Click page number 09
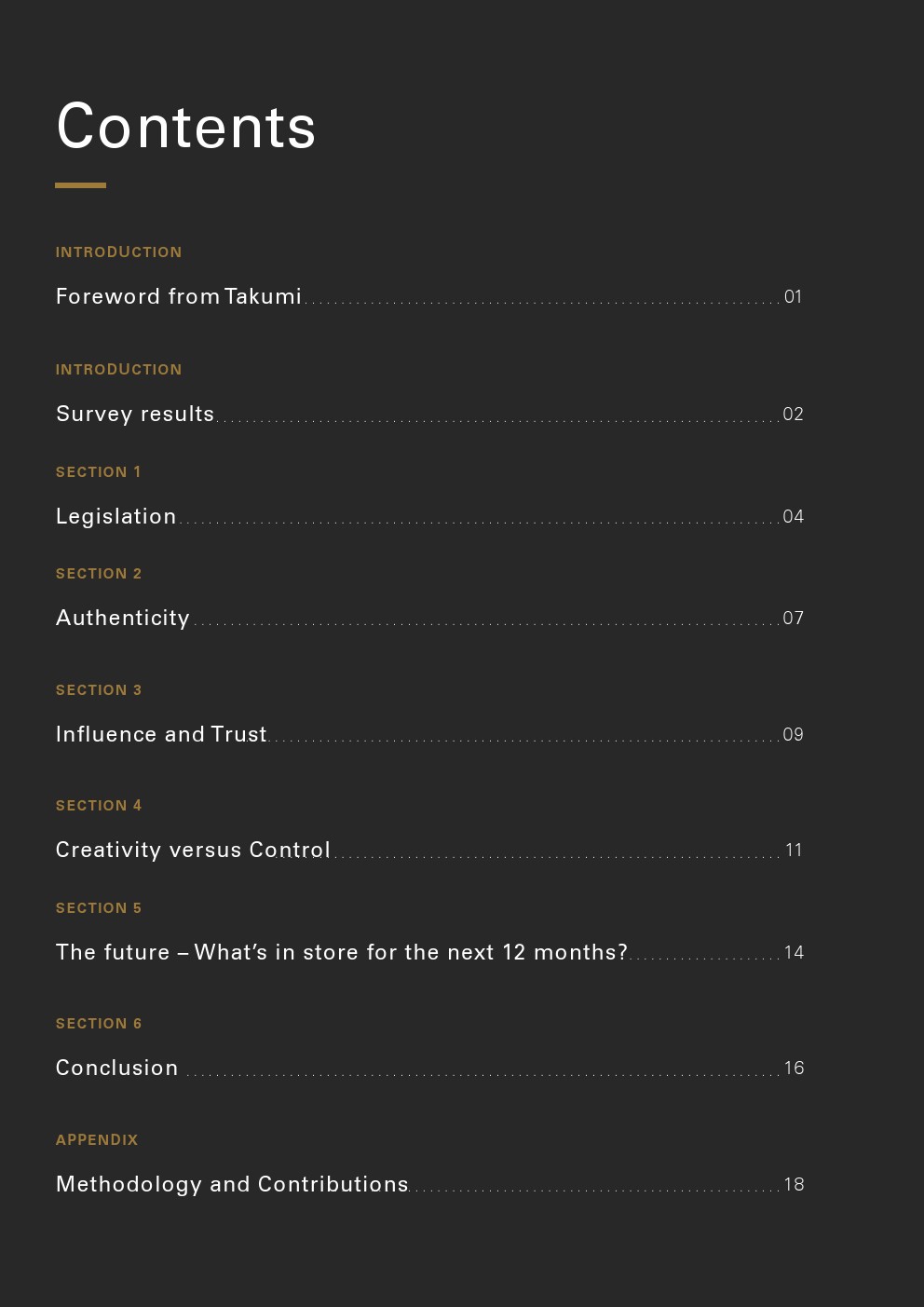924x1307 pixels. [793, 735]
